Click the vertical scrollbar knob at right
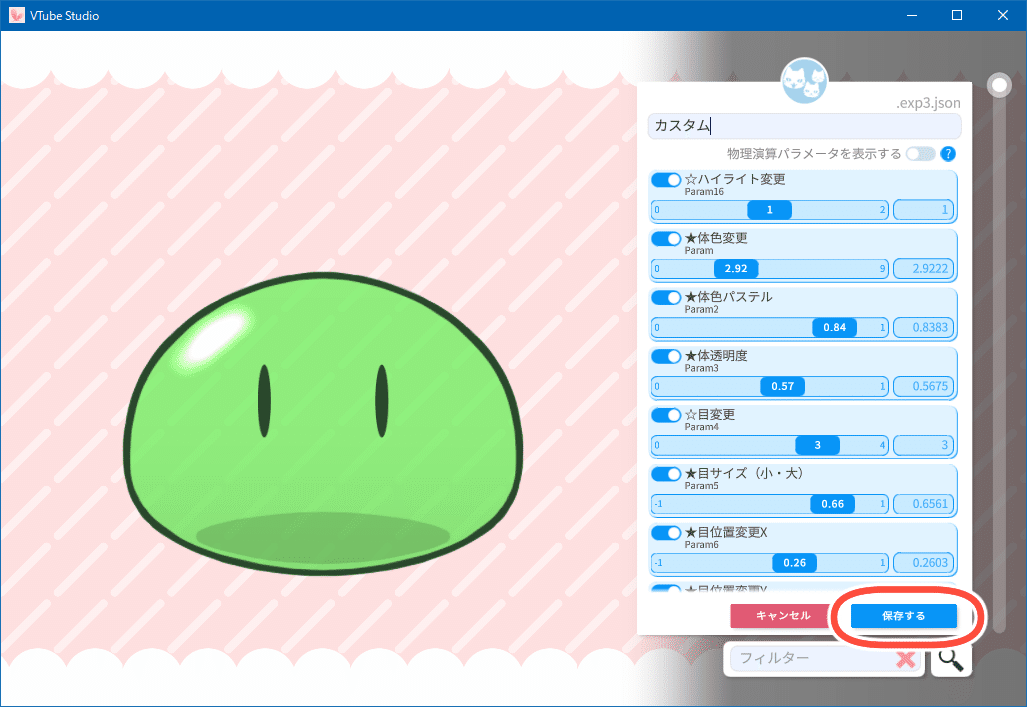1027x707 pixels. point(999,85)
